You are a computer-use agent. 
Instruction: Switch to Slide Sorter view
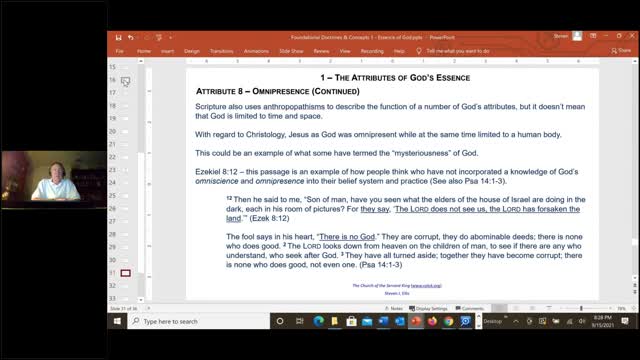point(516,308)
